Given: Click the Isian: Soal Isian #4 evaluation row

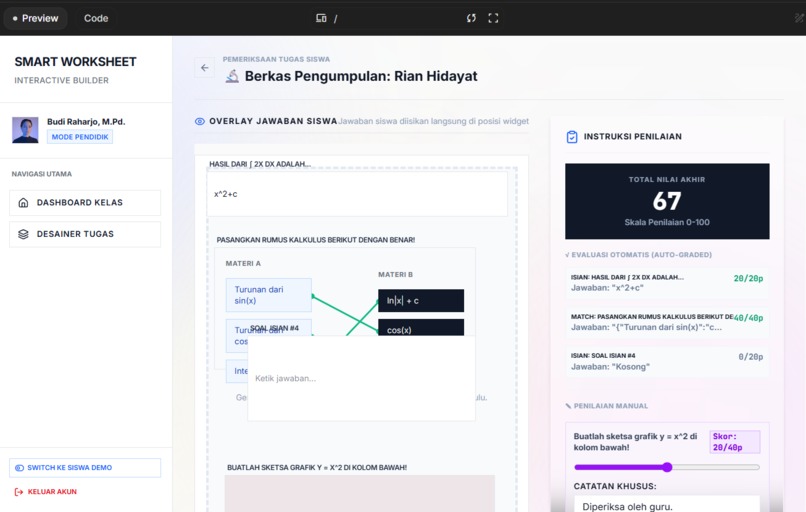Looking at the screenshot, I should pyautogui.click(x=667, y=361).
